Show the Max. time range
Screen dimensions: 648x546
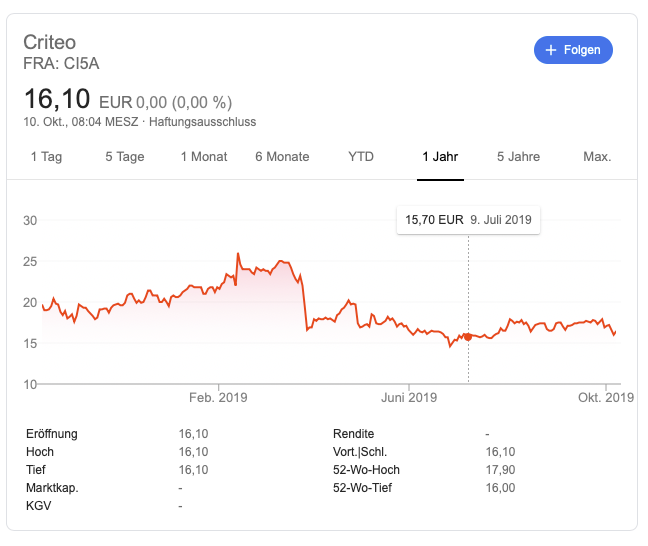597,157
